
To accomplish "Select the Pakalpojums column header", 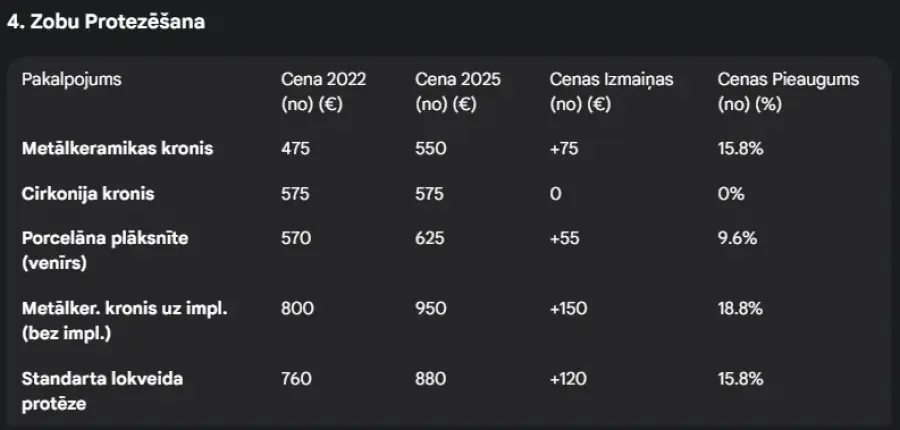I will [72, 80].
